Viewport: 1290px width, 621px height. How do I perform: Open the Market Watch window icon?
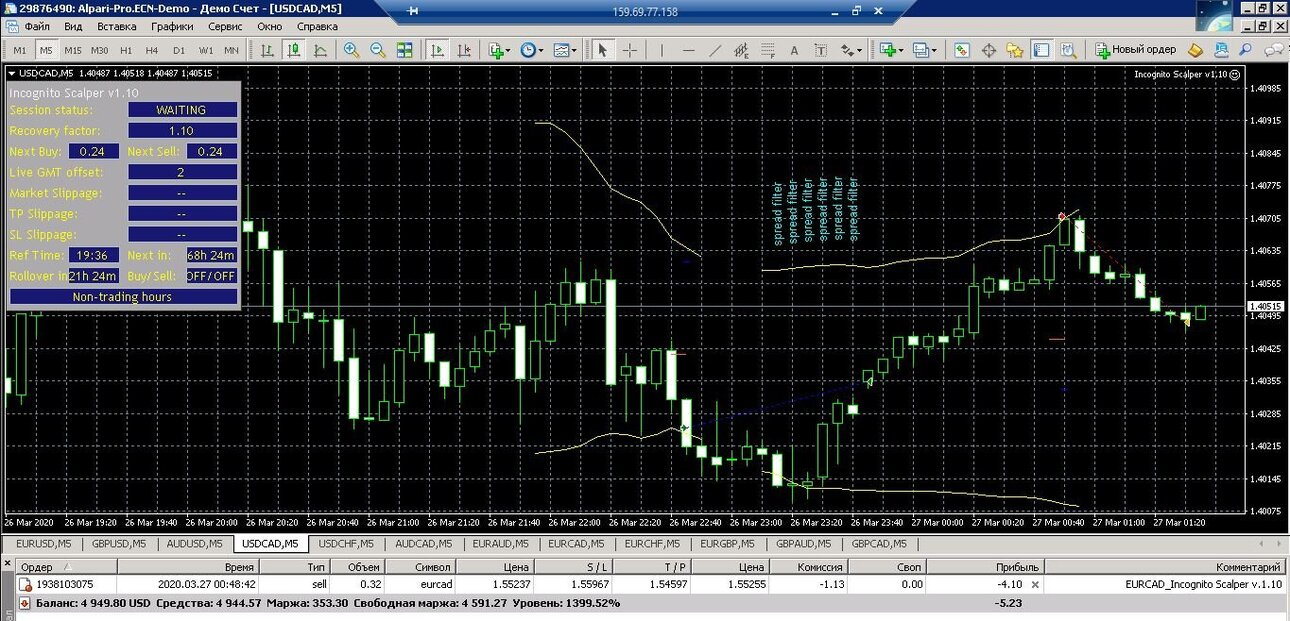[962, 50]
